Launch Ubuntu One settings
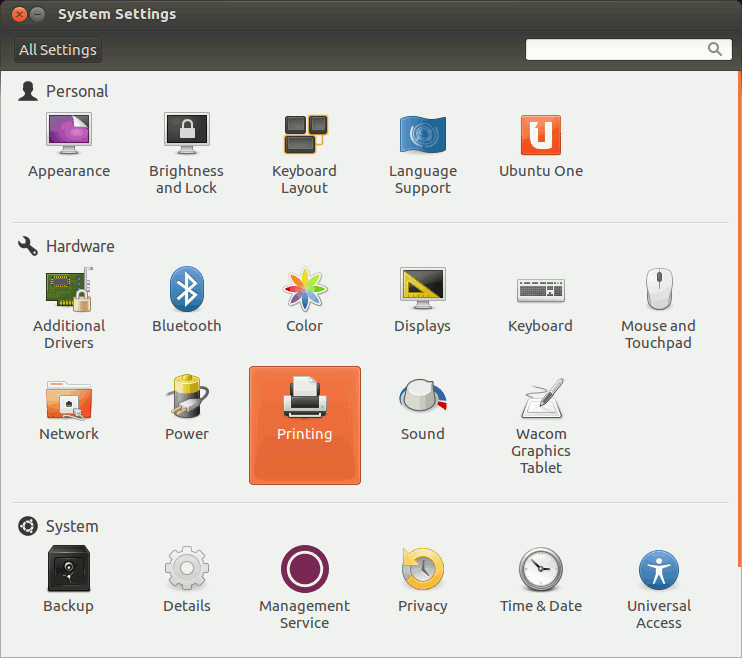The image size is (742, 658). click(540, 135)
